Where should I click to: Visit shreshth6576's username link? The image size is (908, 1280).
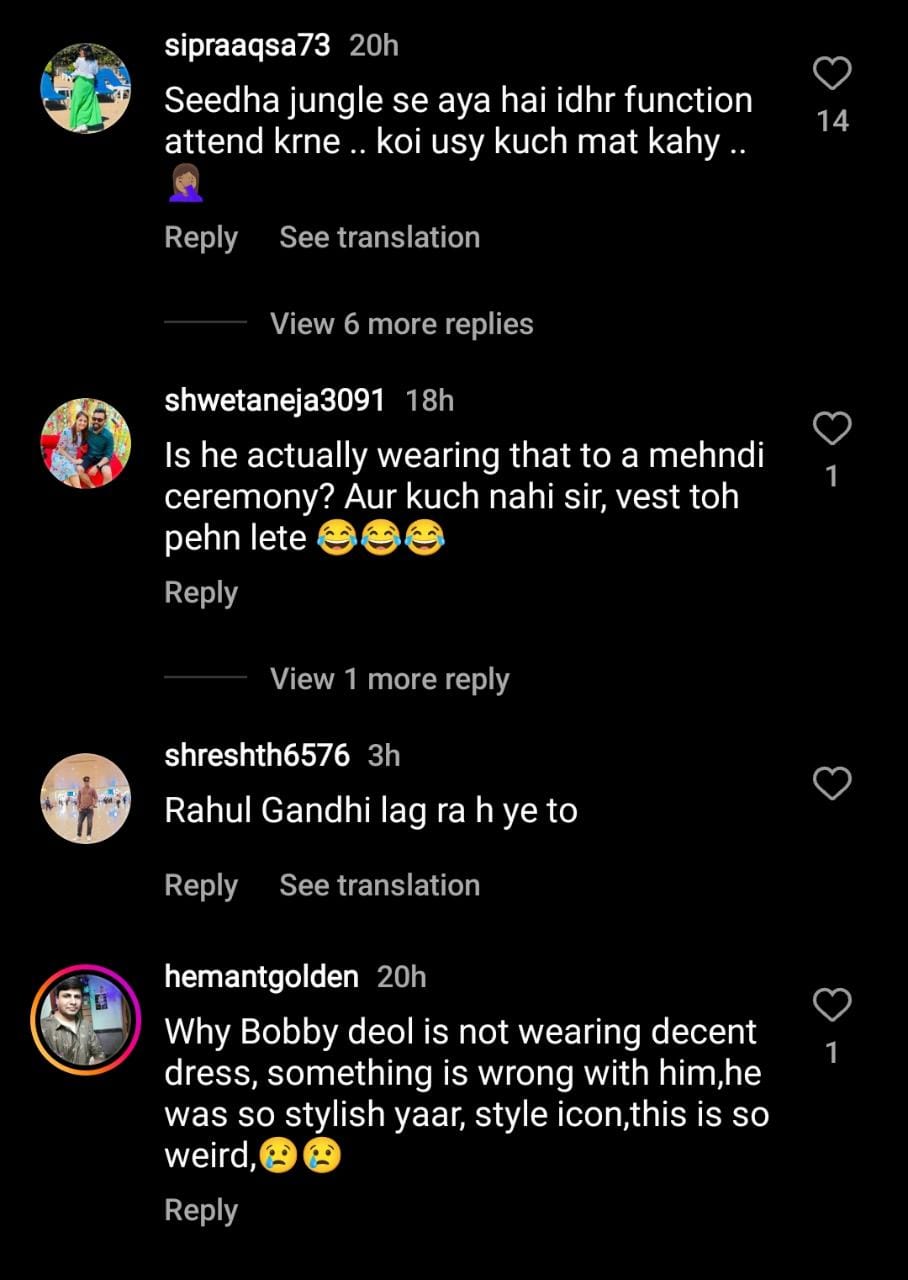tap(257, 756)
